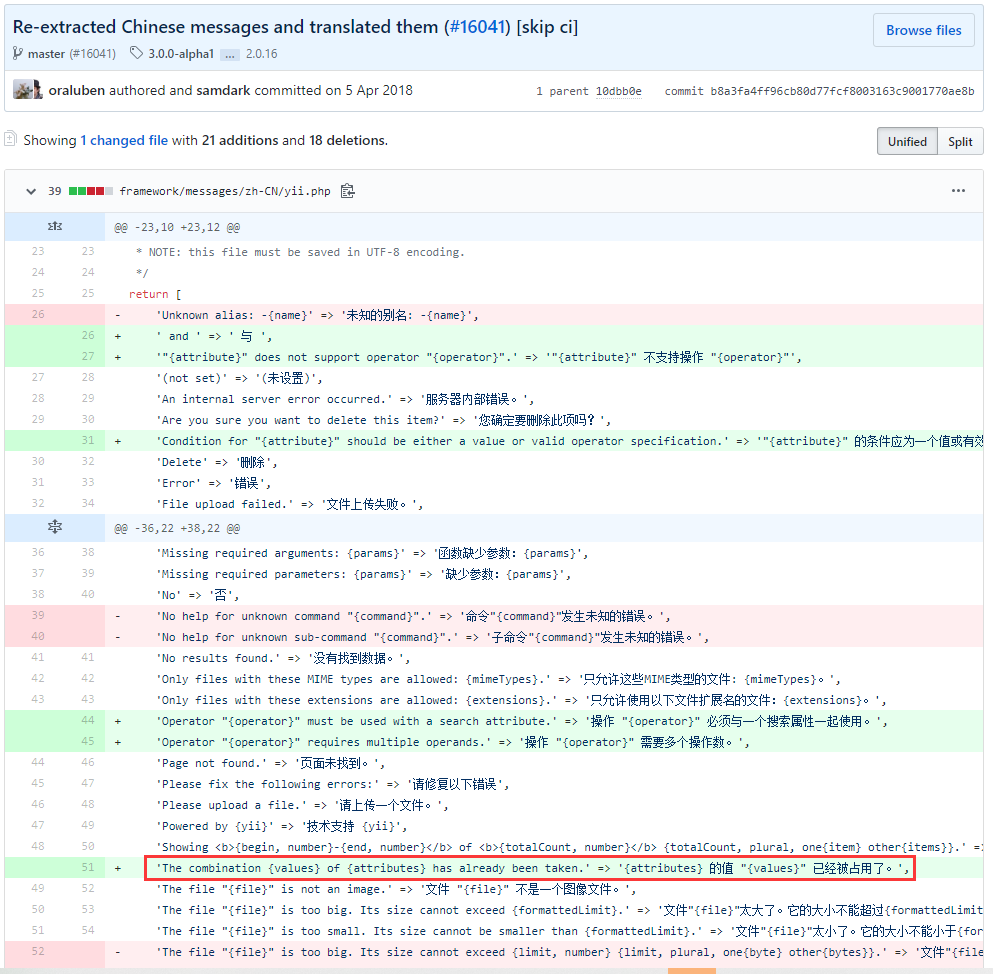Click the horizontal scrollbar thumb at bottom
993x974 pixels.
click(692, 971)
